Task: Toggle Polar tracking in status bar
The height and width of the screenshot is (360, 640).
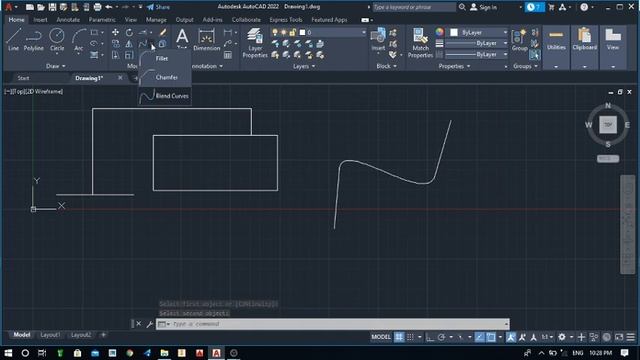Action: [441, 337]
